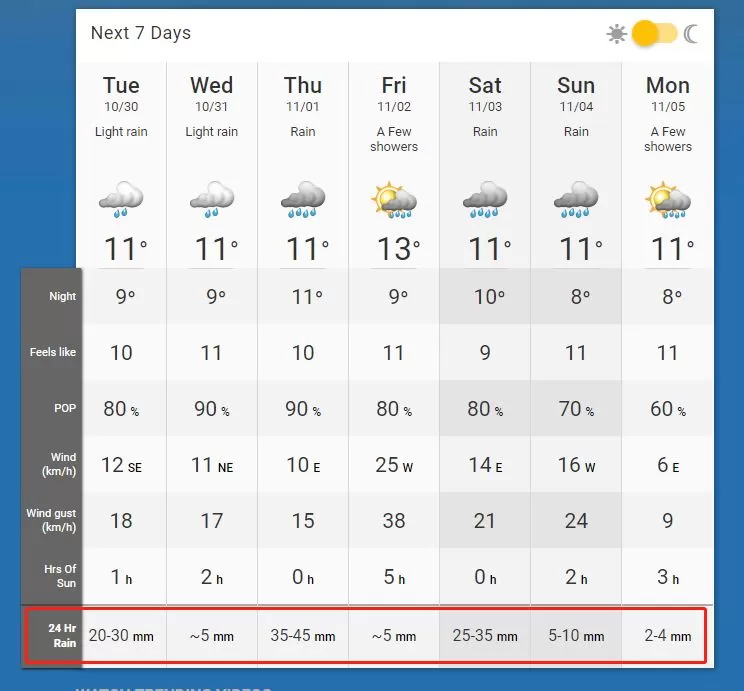Click the Wind (km/h) row label
This screenshot has width=744, height=691.
59,464
